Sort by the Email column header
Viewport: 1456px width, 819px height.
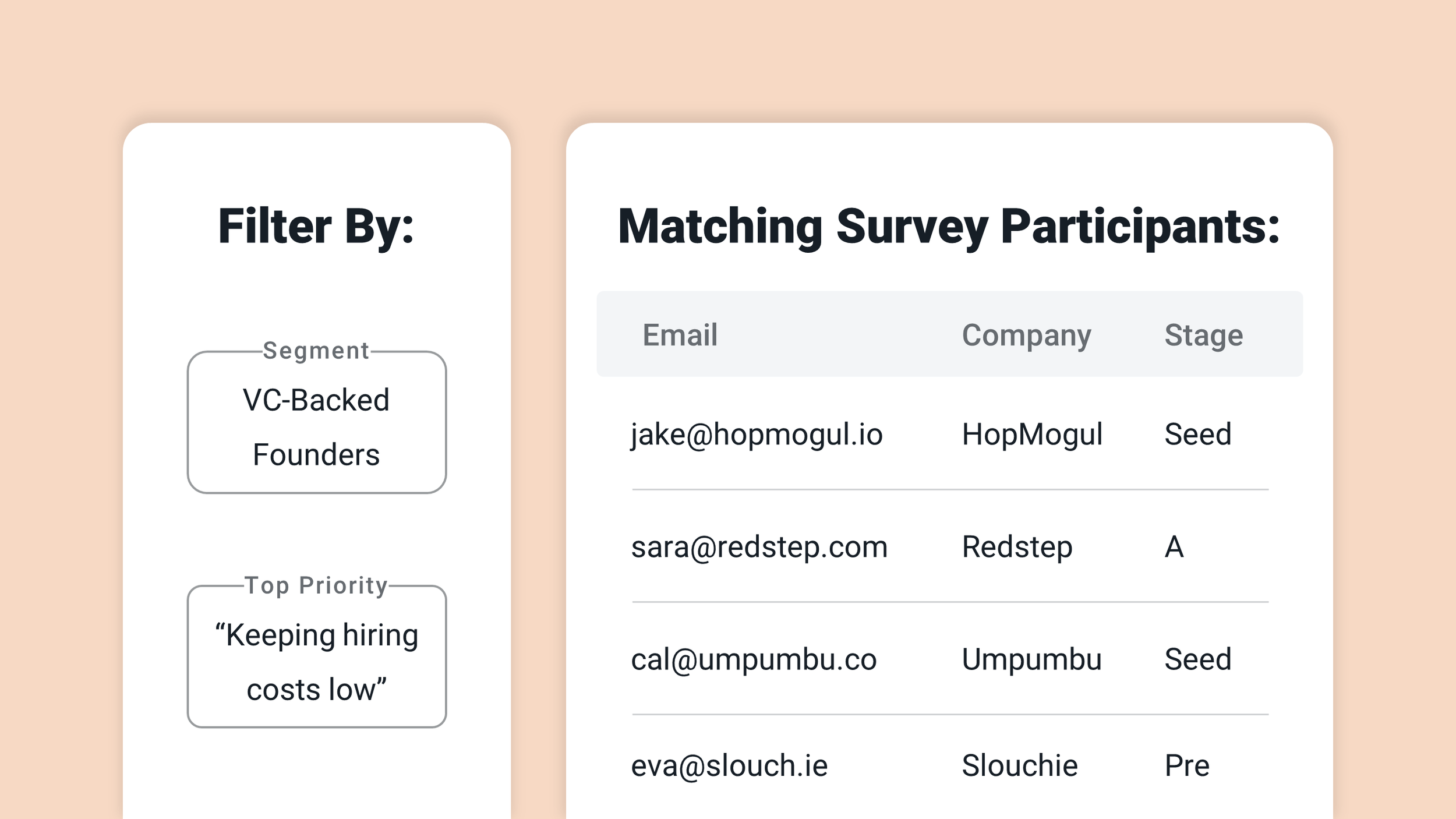coord(680,335)
